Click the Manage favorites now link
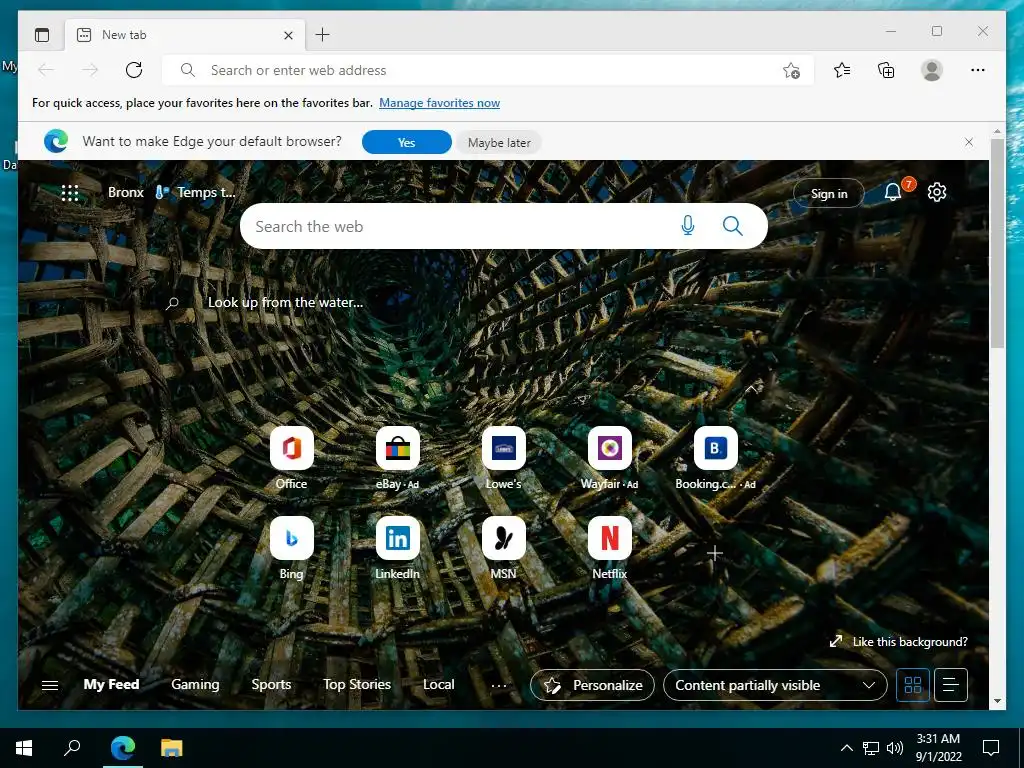Image resolution: width=1024 pixels, height=768 pixels. click(440, 103)
